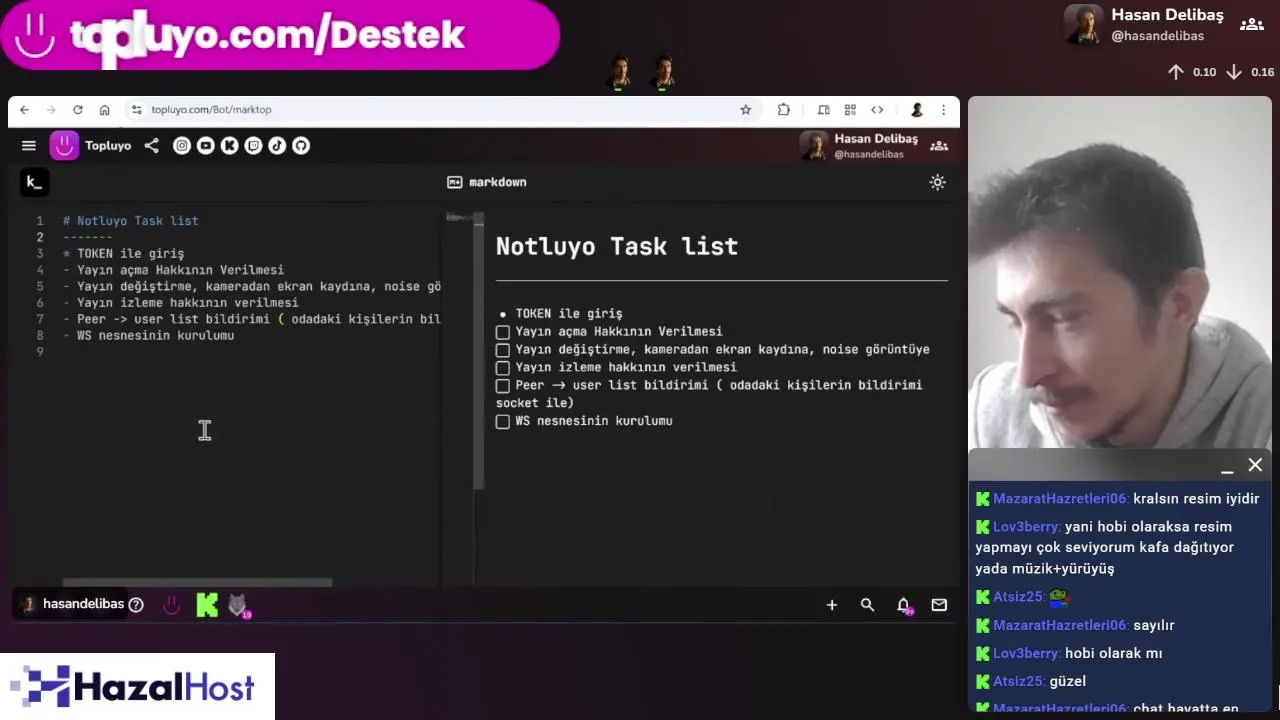Viewport: 1280px width, 720px height.
Task: Open the Chrome profile avatar
Action: pos(917,110)
